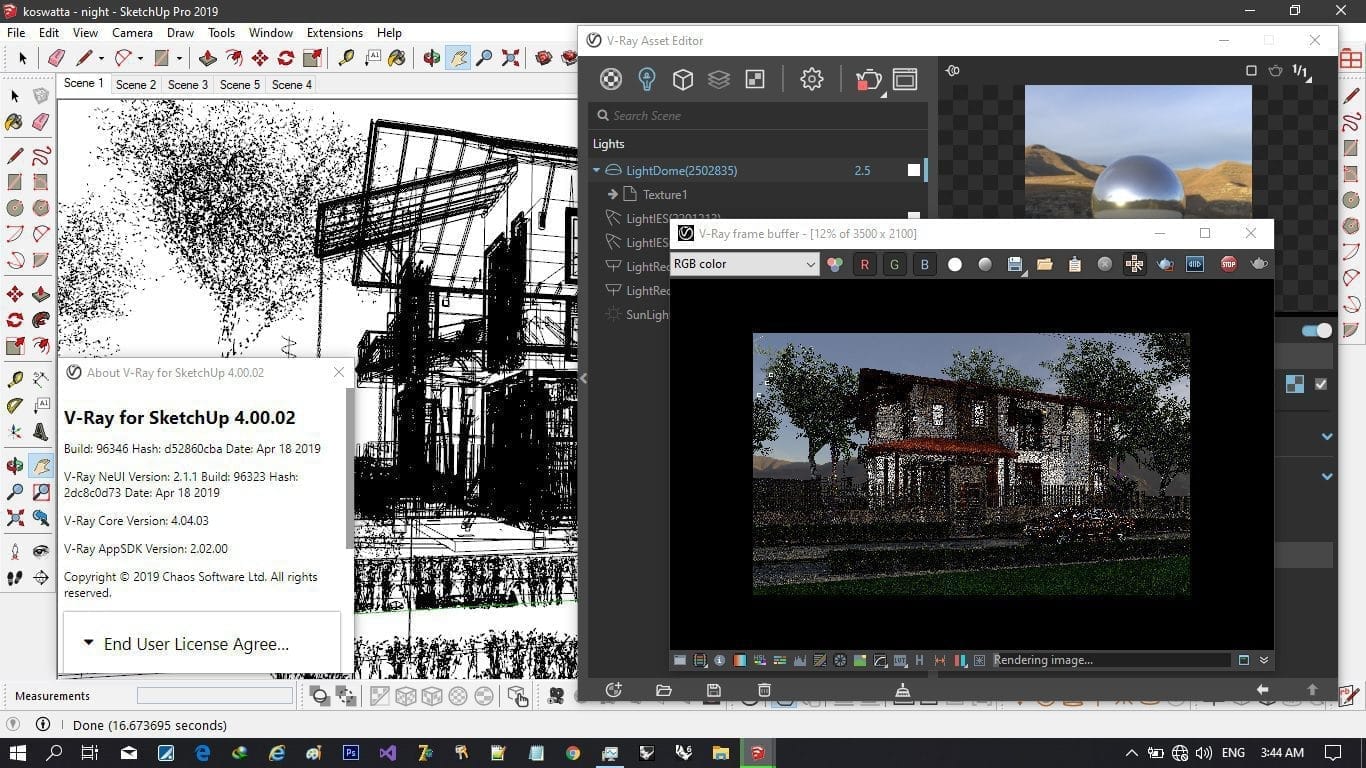This screenshot has height=768, width=1366.
Task: Open Materials tab in V-Ray Asset Editor
Action: [610, 79]
